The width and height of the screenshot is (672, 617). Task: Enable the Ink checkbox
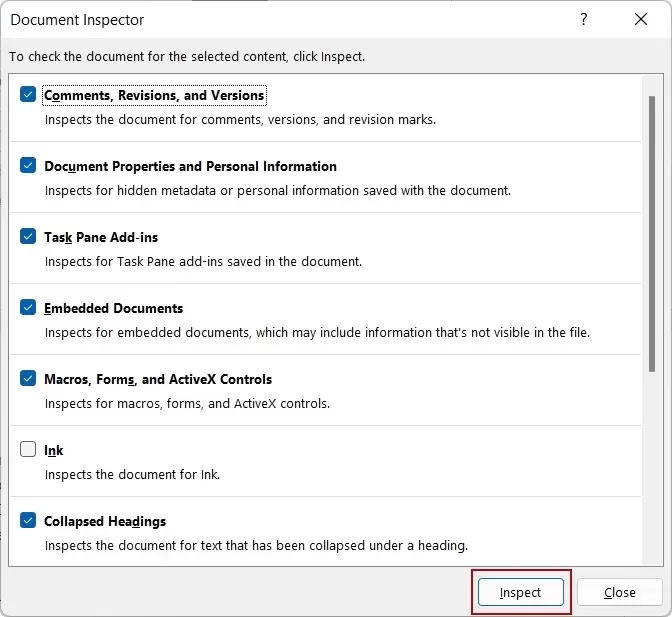click(28, 450)
